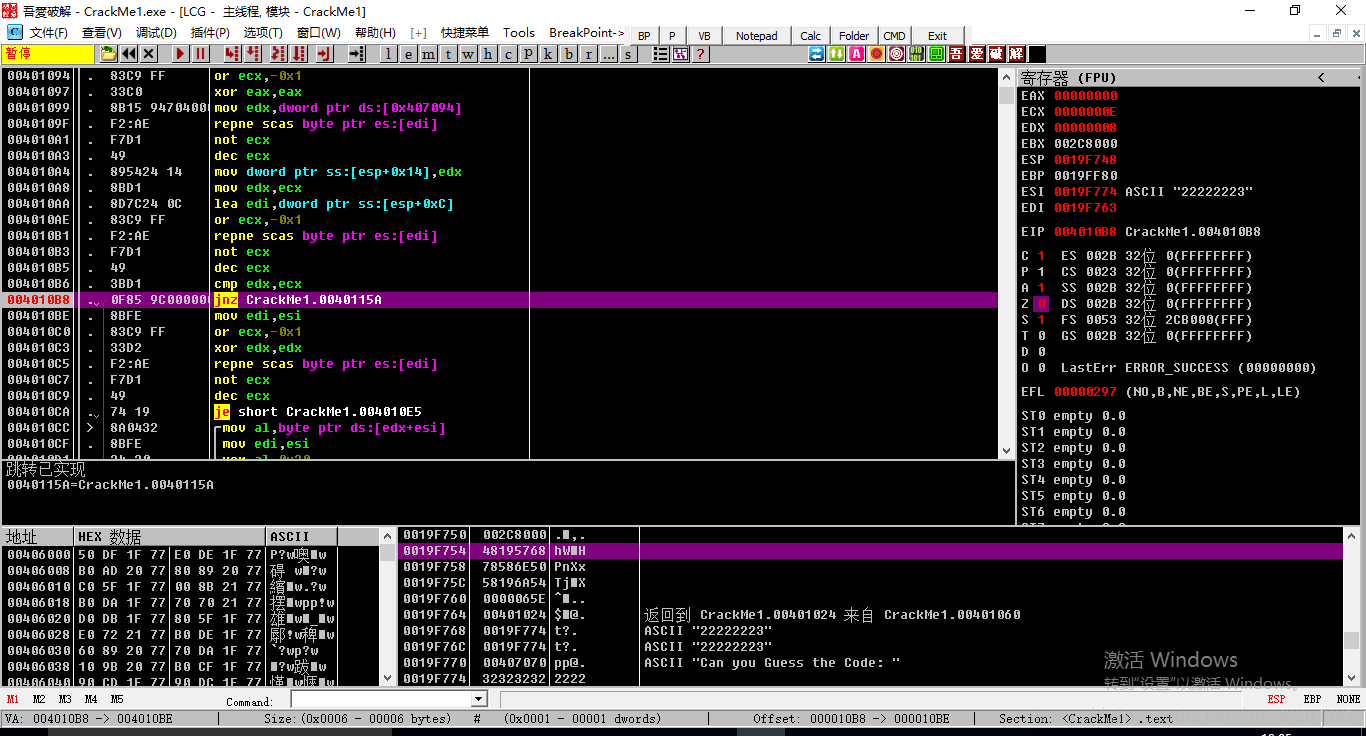Toggle the C flag value
Image resolution: width=1366 pixels, height=736 pixels.
[x=1041, y=256]
